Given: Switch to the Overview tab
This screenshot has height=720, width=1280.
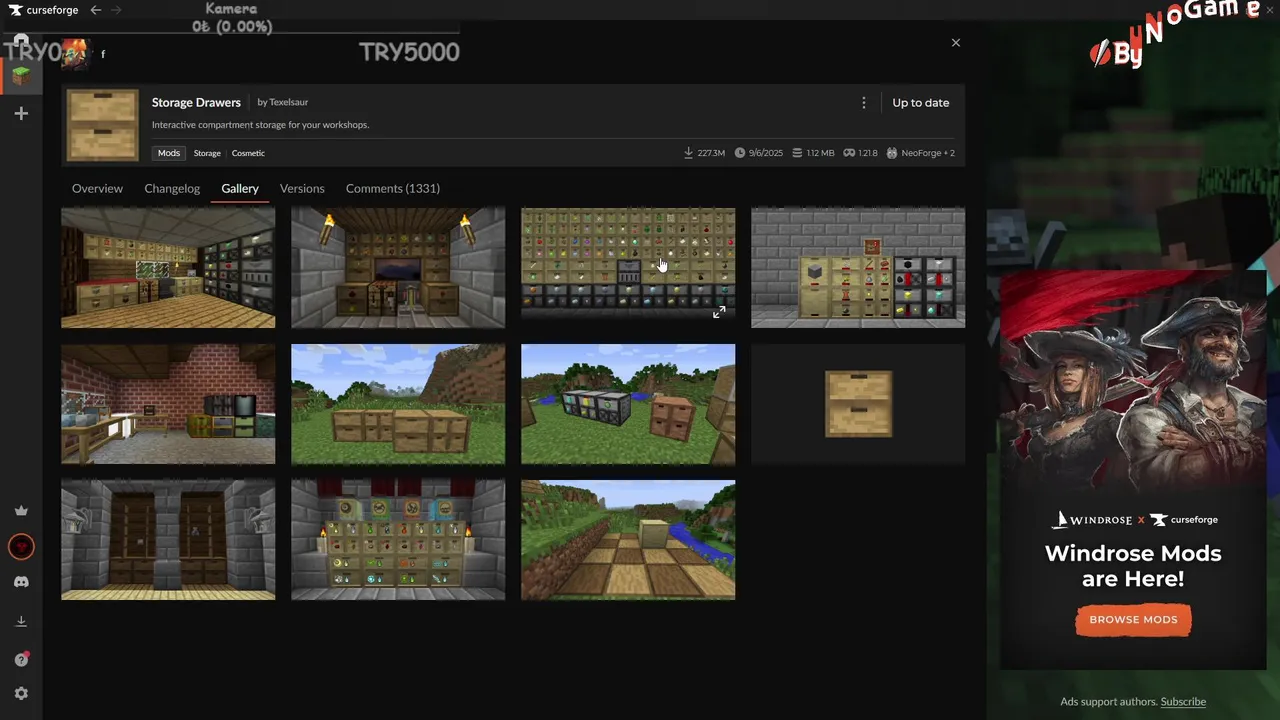Looking at the screenshot, I should [97, 188].
